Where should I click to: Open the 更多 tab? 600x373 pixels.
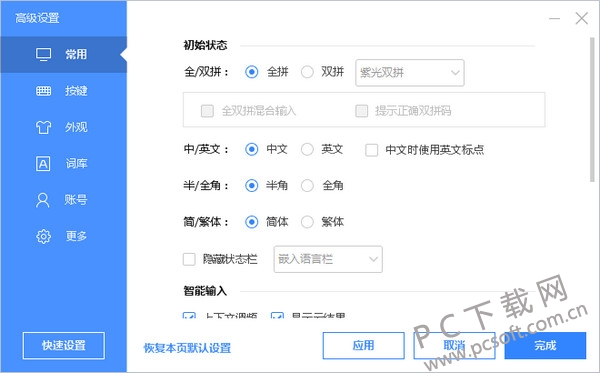(x=64, y=236)
